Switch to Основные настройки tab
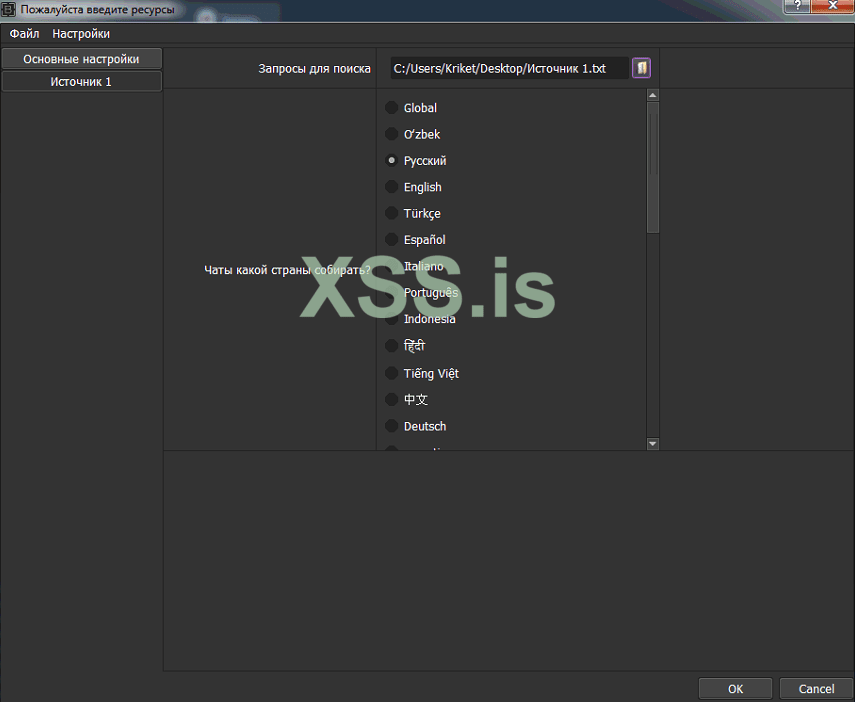 click(82, 59)
